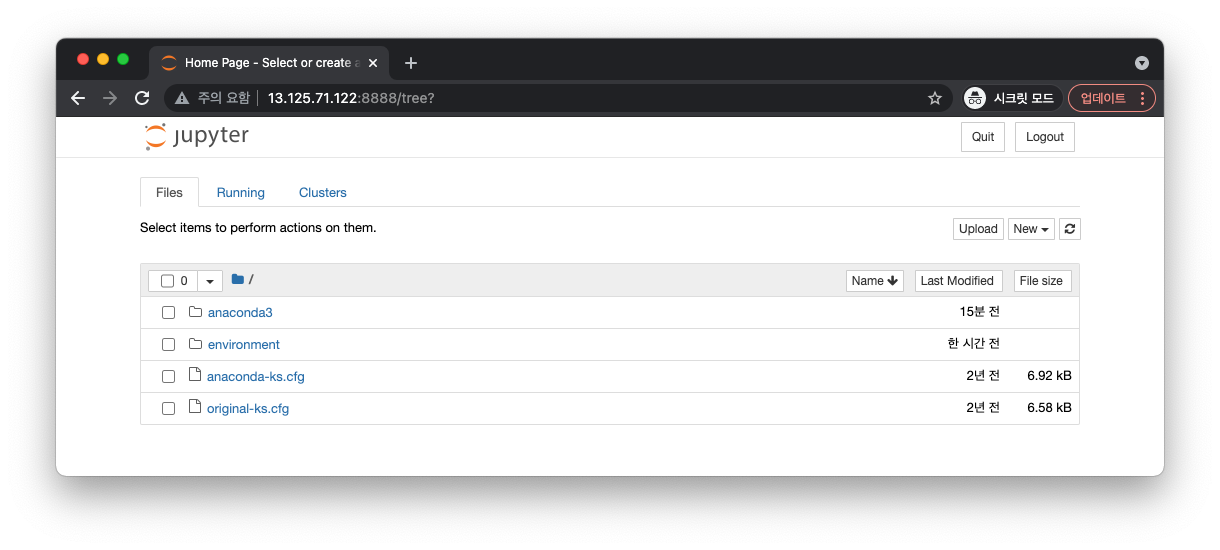The height and width of the screenshot is (550, 1220).
Task: Bookmark this page with the star
Action: (x=935, y=98)
